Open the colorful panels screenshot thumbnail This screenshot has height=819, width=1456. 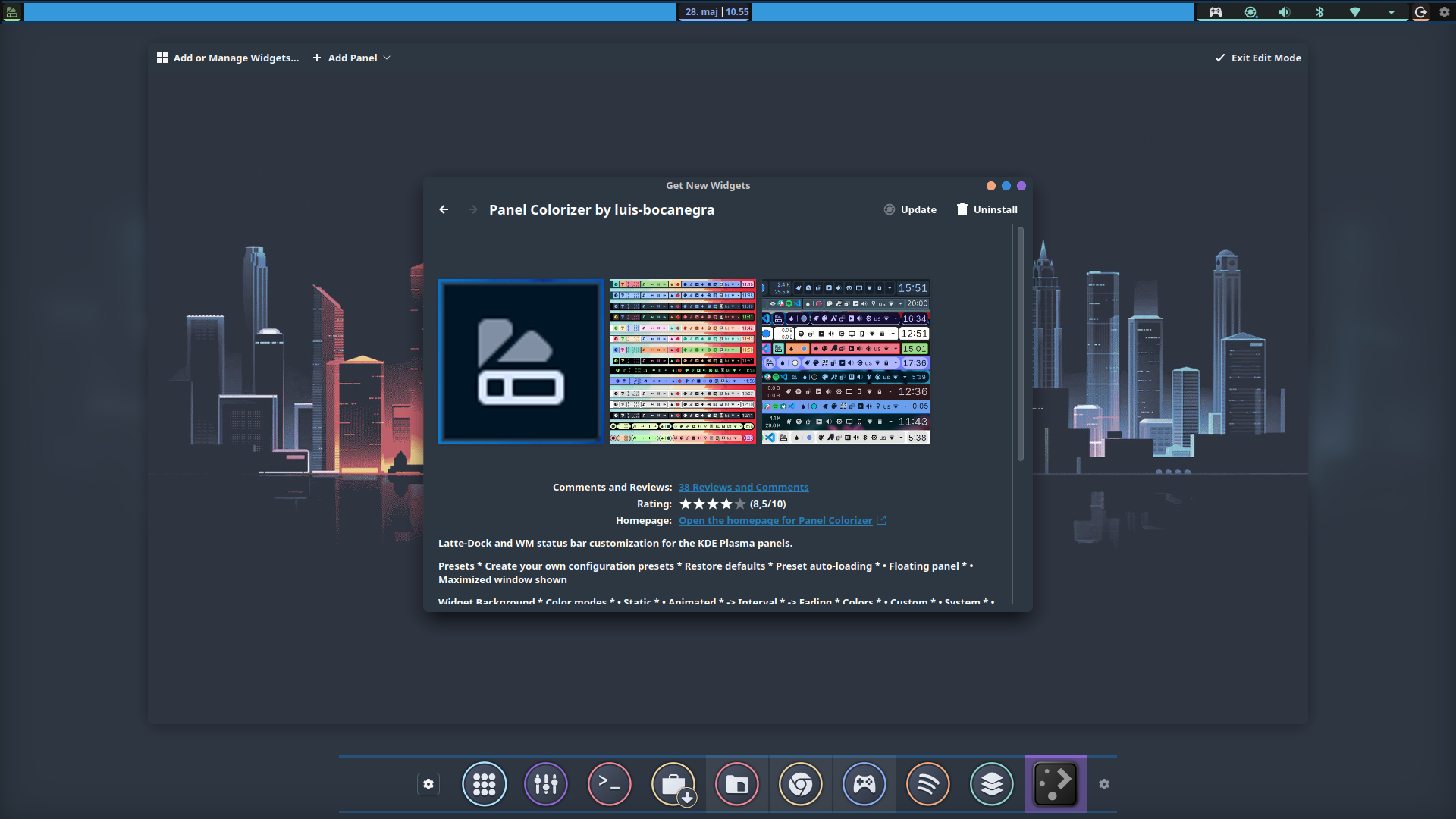click(682, 362)
